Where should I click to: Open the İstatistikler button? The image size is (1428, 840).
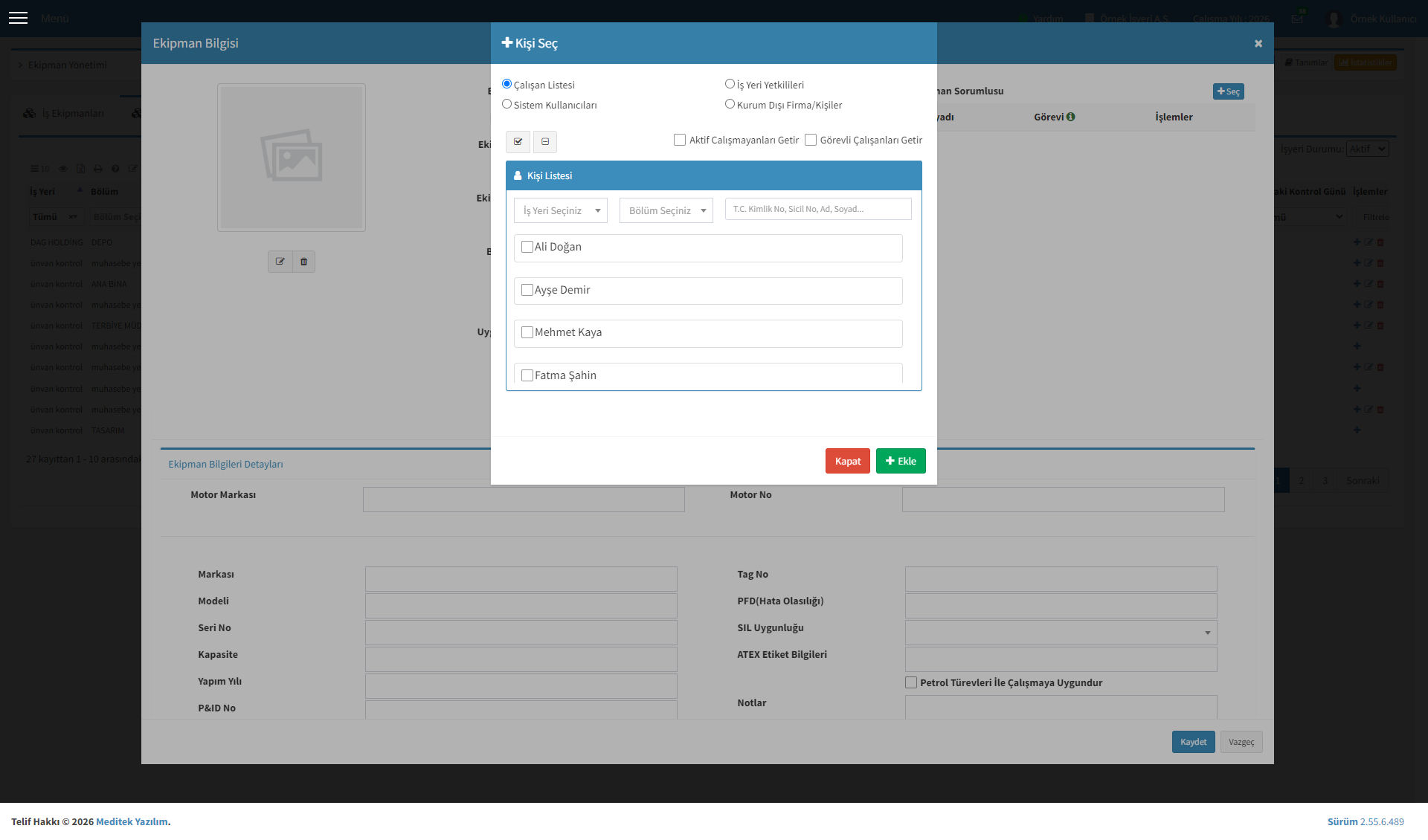point(1366,62)
